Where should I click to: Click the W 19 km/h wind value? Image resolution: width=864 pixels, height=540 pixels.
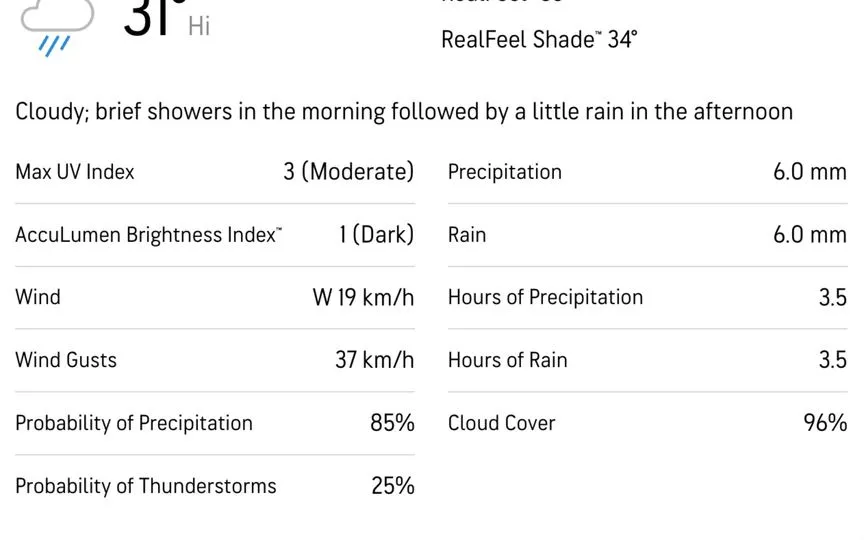[x=363, y=298]
